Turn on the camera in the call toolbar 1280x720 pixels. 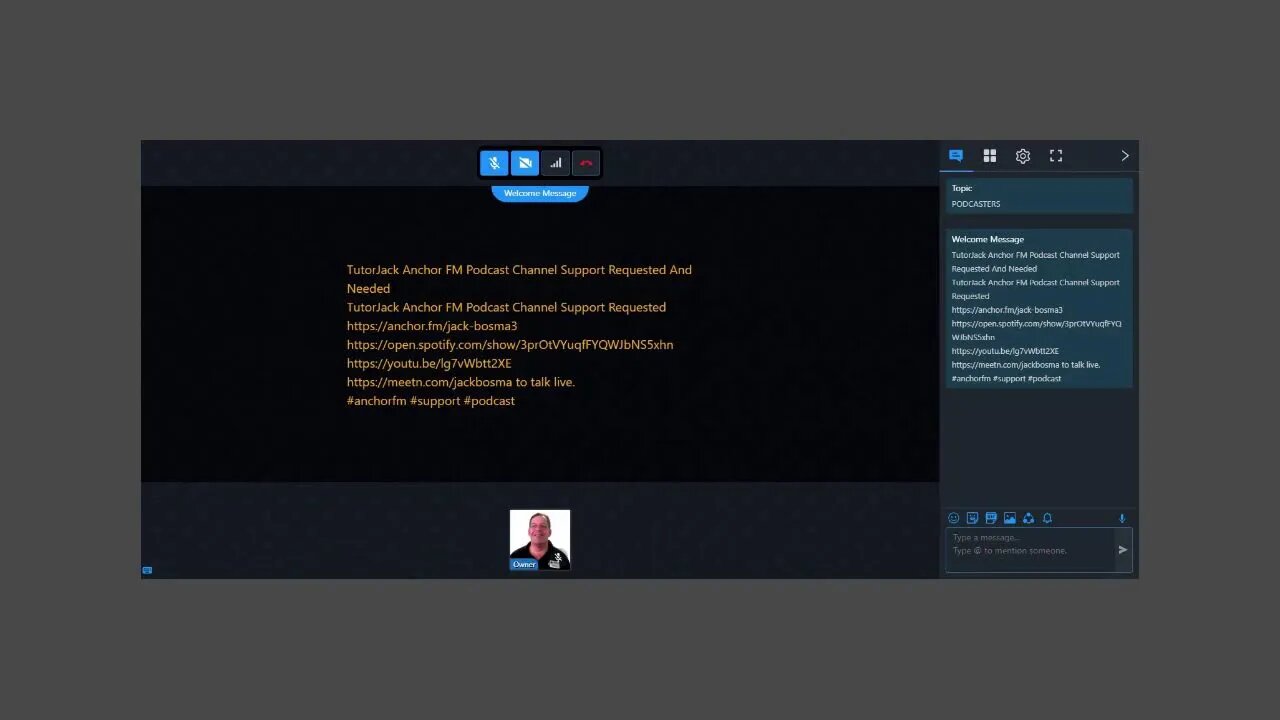(525, 163)
